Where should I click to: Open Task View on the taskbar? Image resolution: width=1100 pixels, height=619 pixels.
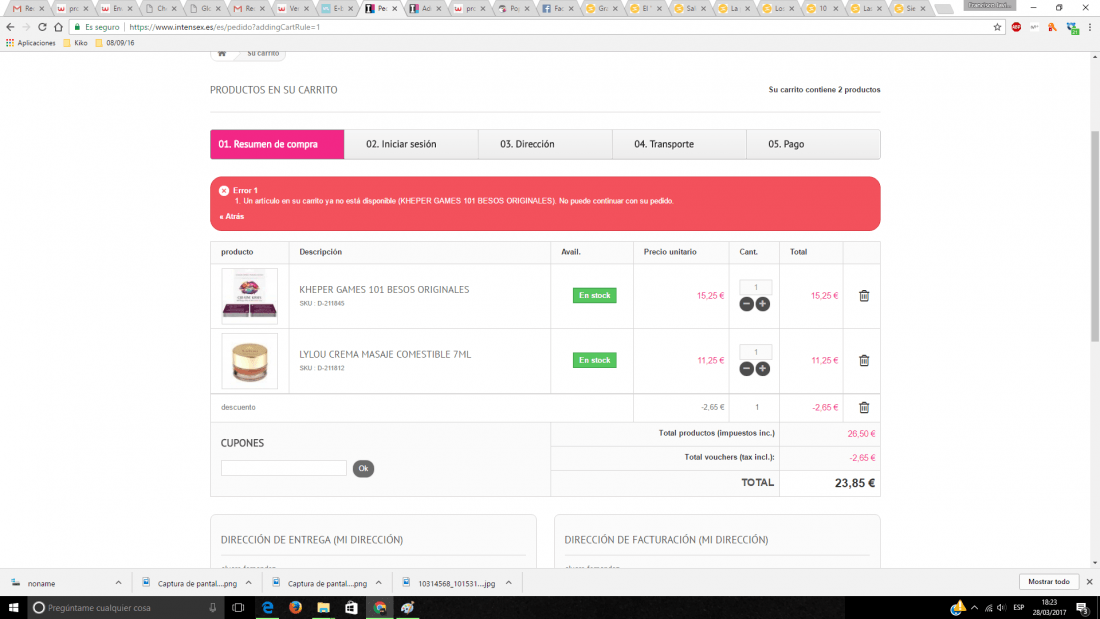pos(238,608)
